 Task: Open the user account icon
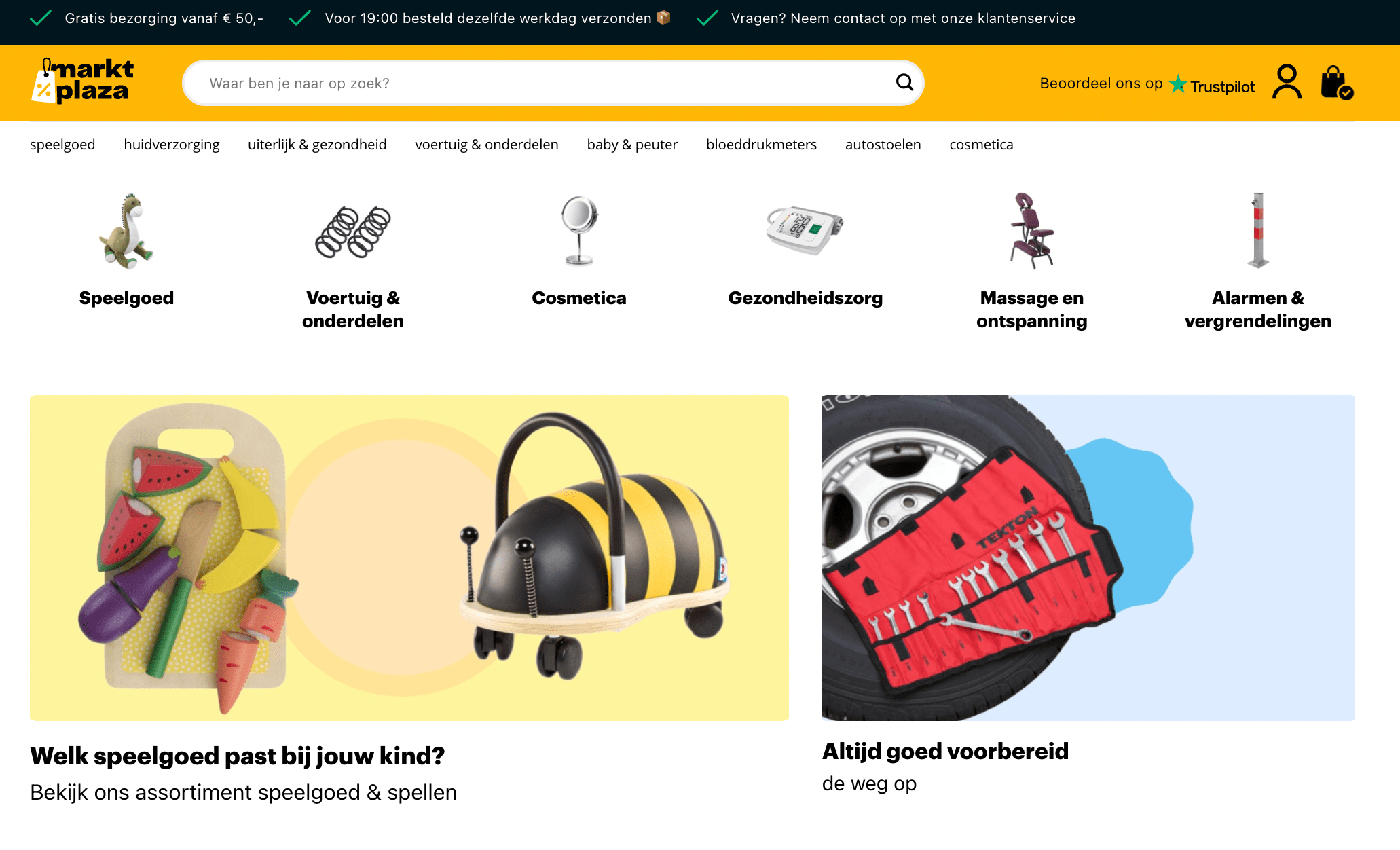pos(1287,82)
